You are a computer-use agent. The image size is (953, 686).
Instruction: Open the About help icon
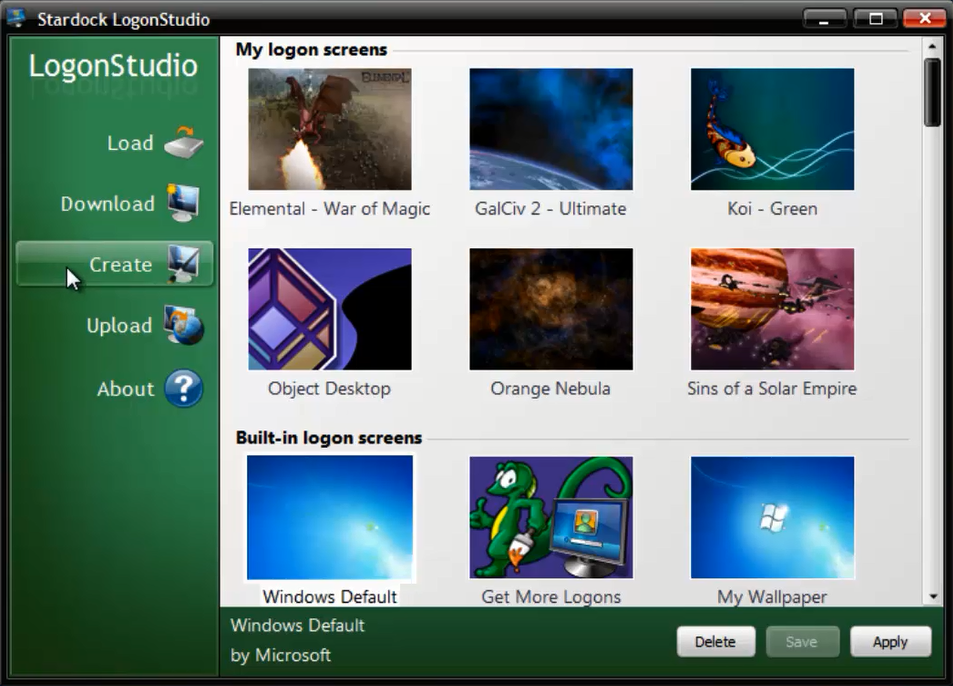[x=184, y=389]
